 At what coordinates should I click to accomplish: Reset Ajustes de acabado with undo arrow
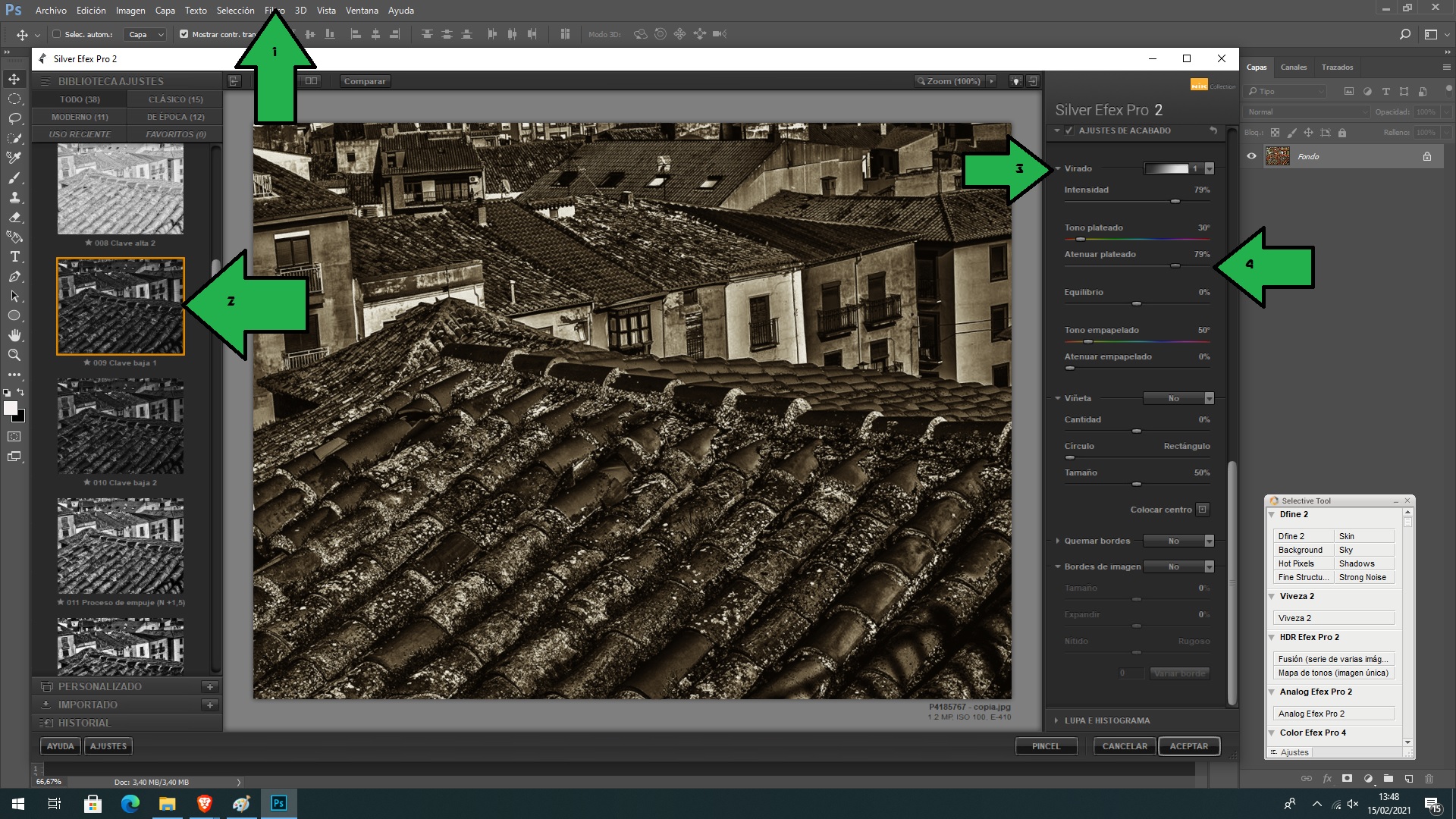pyautogui.click(x=1213, y=130)
